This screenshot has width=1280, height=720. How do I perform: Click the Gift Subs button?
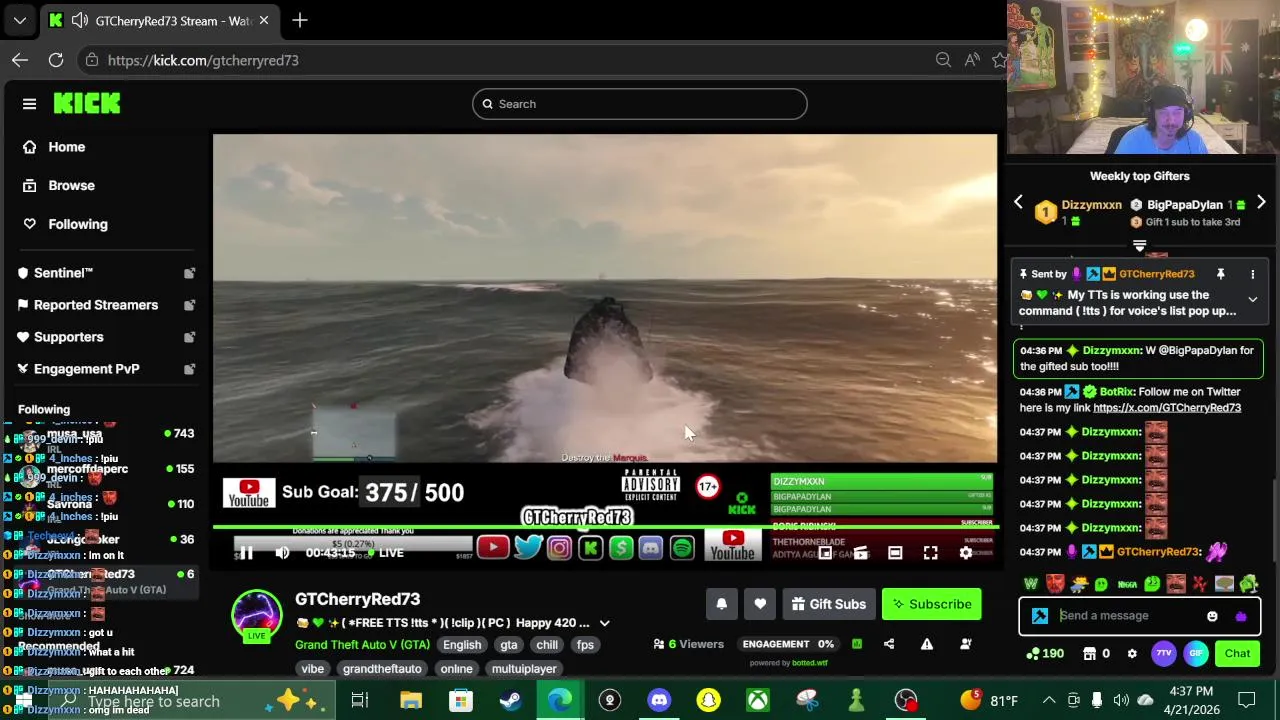pos(829,604)
